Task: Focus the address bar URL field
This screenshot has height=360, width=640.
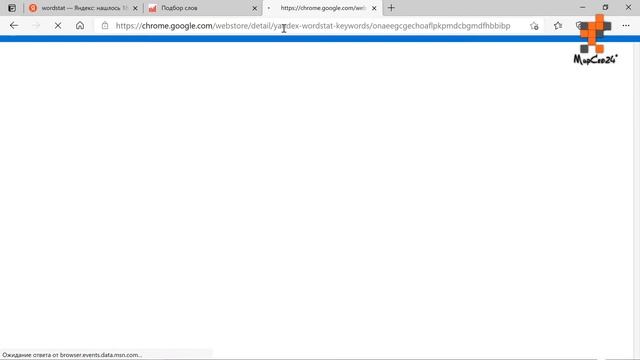Action: click(x=313, y=26)
